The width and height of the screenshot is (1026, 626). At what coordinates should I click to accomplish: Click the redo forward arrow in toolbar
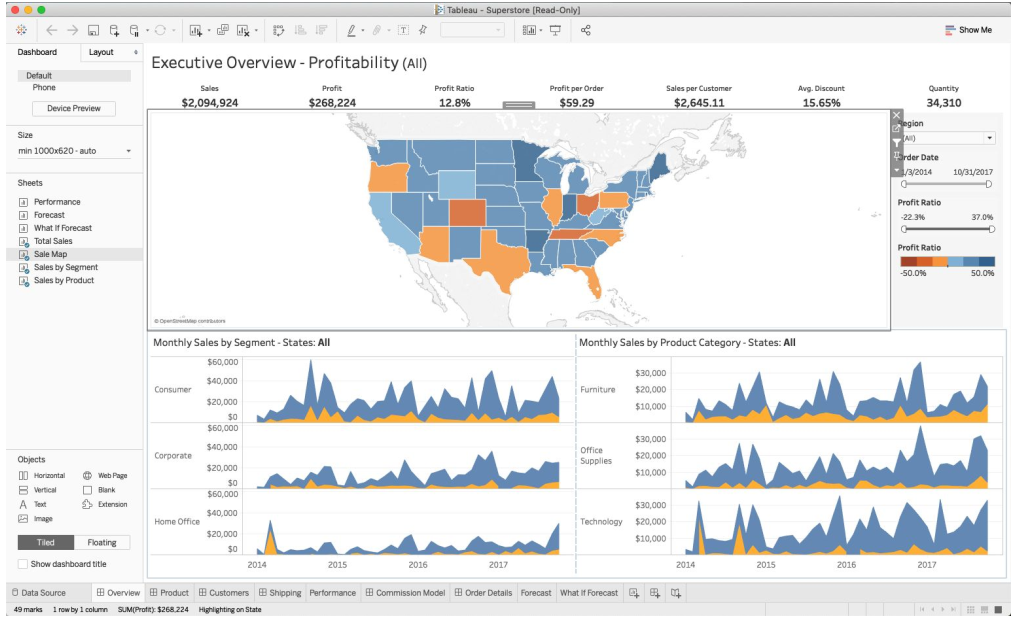73,30
